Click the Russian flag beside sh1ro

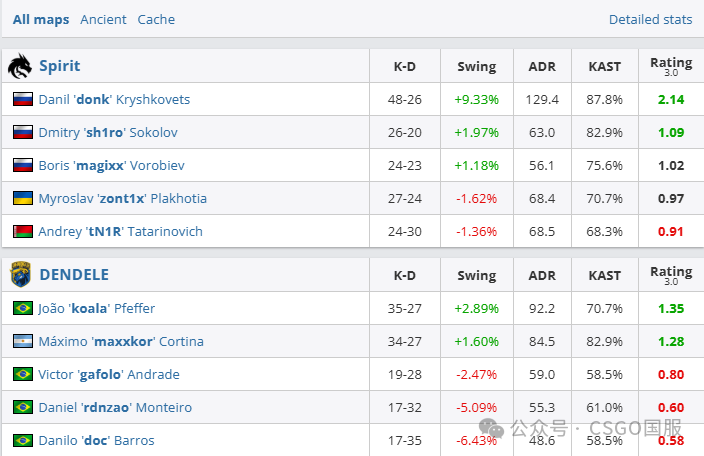pos(23,132)
